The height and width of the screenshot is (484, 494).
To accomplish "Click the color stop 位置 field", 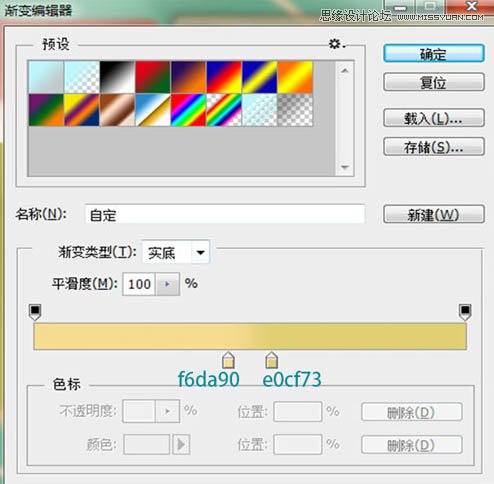I will [x=298, y=444].
